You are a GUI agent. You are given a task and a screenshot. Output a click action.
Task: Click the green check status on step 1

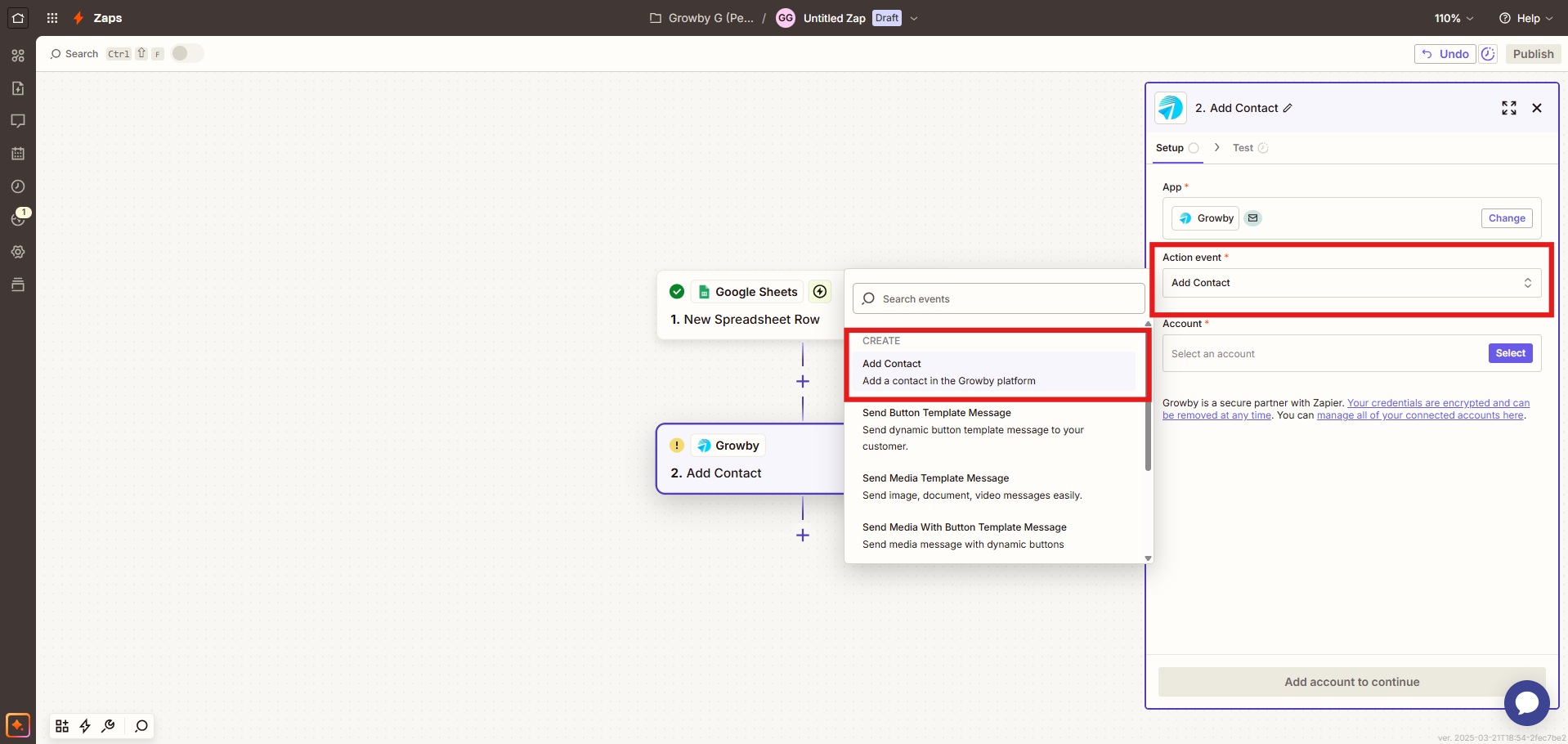[x=677, y=292]
